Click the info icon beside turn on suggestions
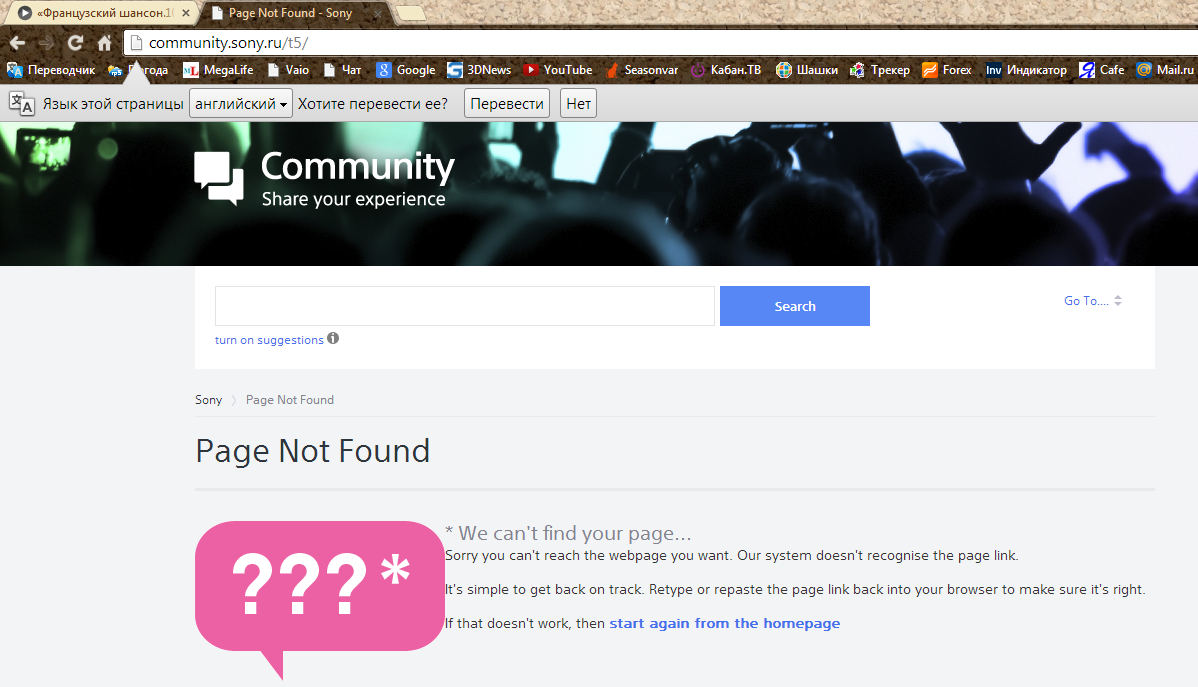The image size is (1198, 687). point(333,339)
